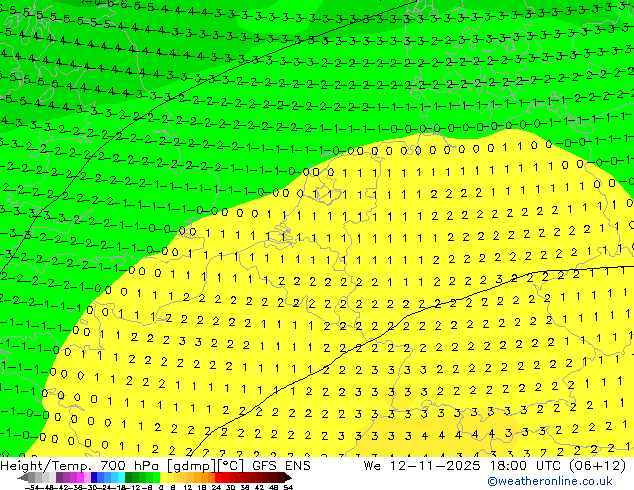Pick the yellow legend swatch above 0
Image resolution: width=634 pixels, height=490 pixels.
pos(163,478)
